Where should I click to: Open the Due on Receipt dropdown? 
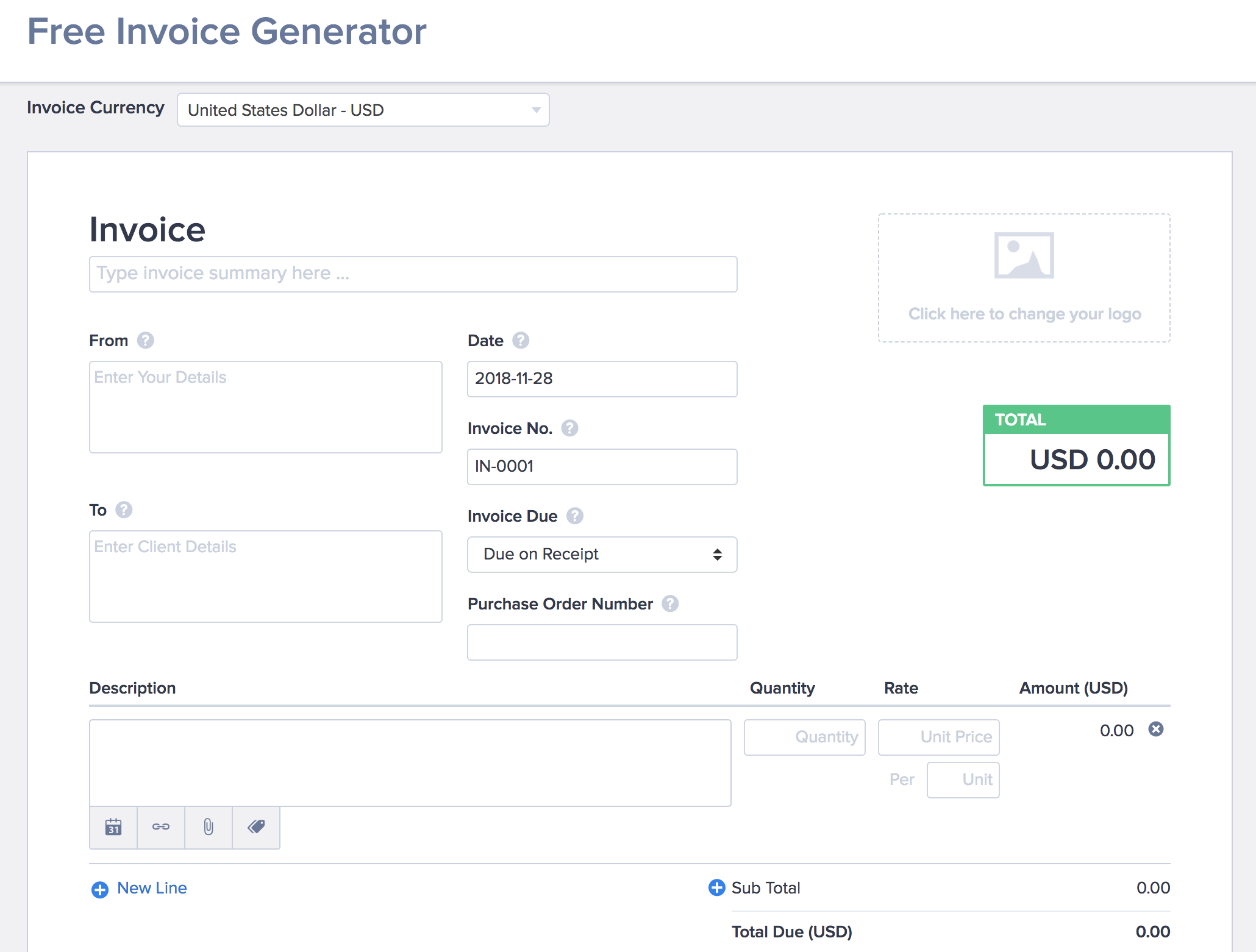click(602, 554)
